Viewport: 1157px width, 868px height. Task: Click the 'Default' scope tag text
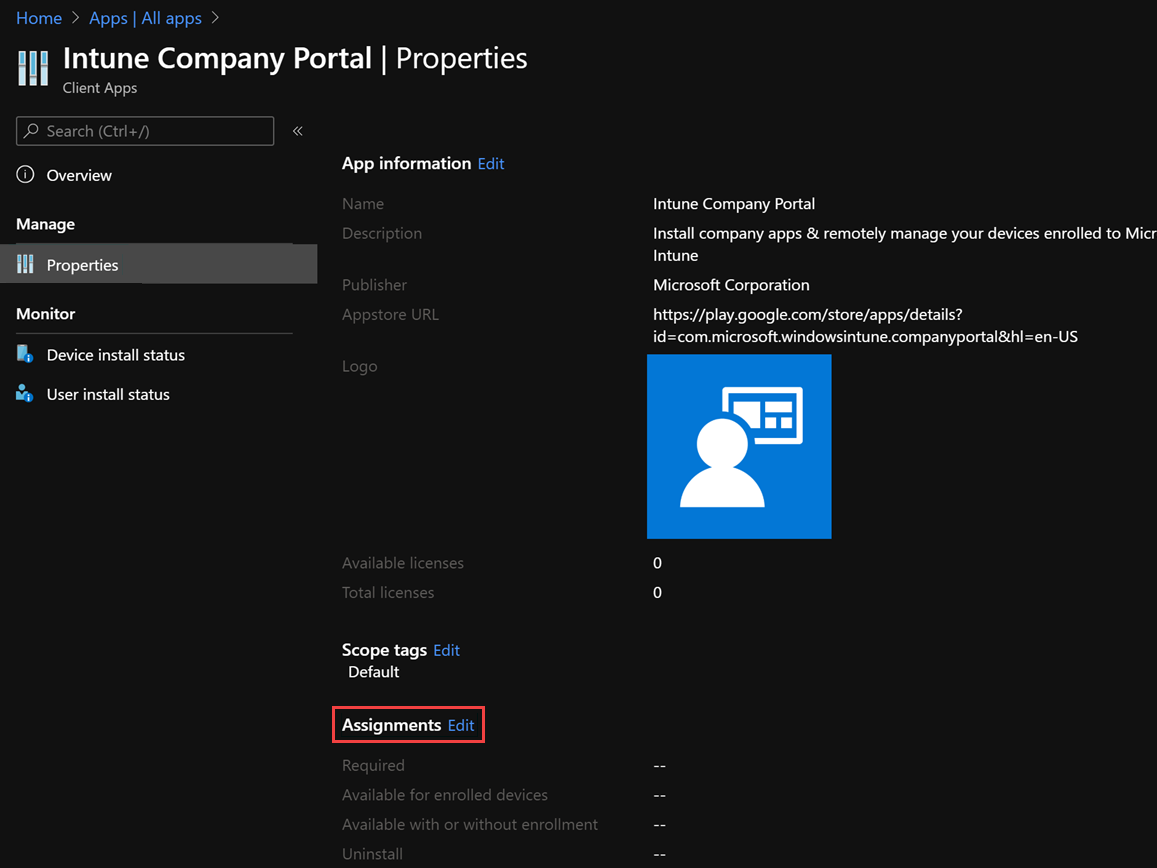tap(373, 672)
